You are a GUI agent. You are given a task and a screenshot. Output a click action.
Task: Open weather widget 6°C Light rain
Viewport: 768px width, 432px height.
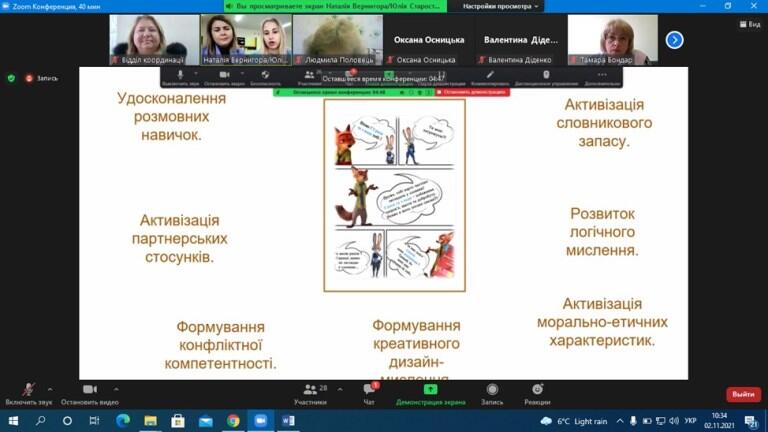[x=573, y=421]
